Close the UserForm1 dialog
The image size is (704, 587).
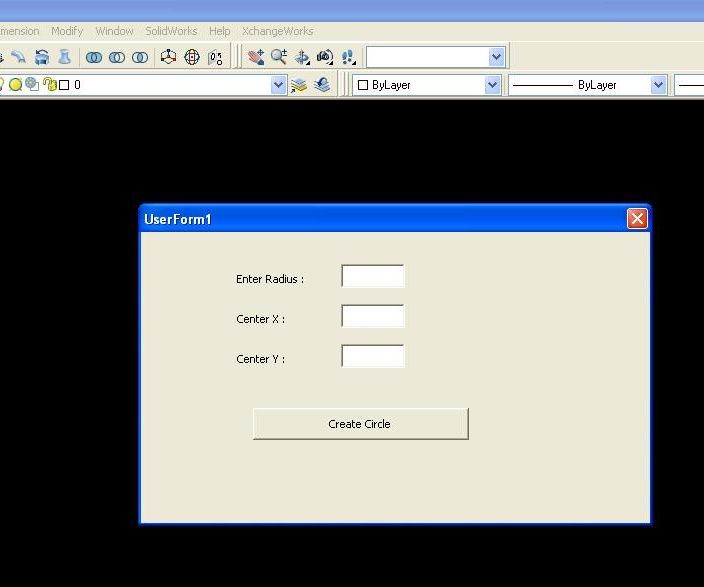(x=637, y=219)
